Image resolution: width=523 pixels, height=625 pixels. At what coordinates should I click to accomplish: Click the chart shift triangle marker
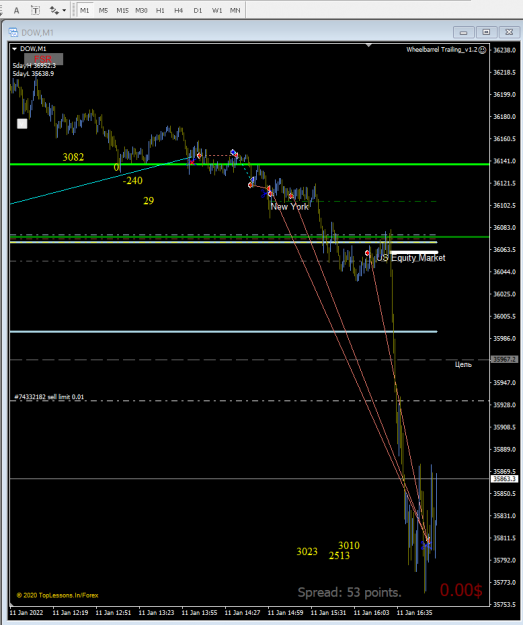tap(369, 45)
